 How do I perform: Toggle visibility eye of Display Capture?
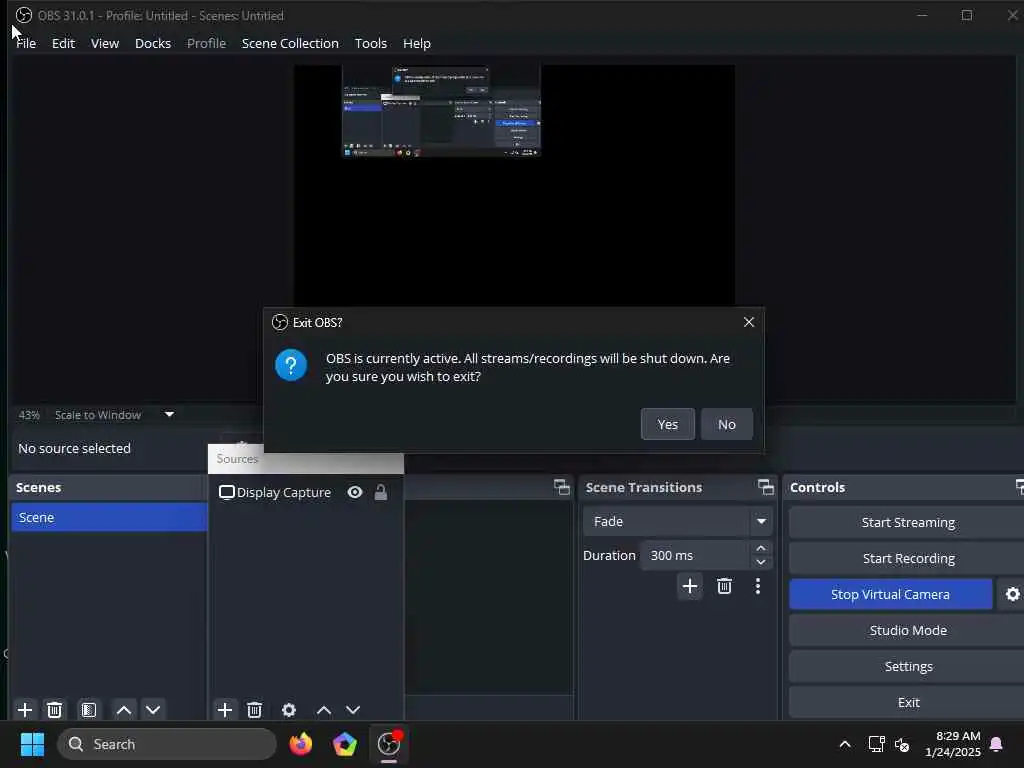(355, 492)
